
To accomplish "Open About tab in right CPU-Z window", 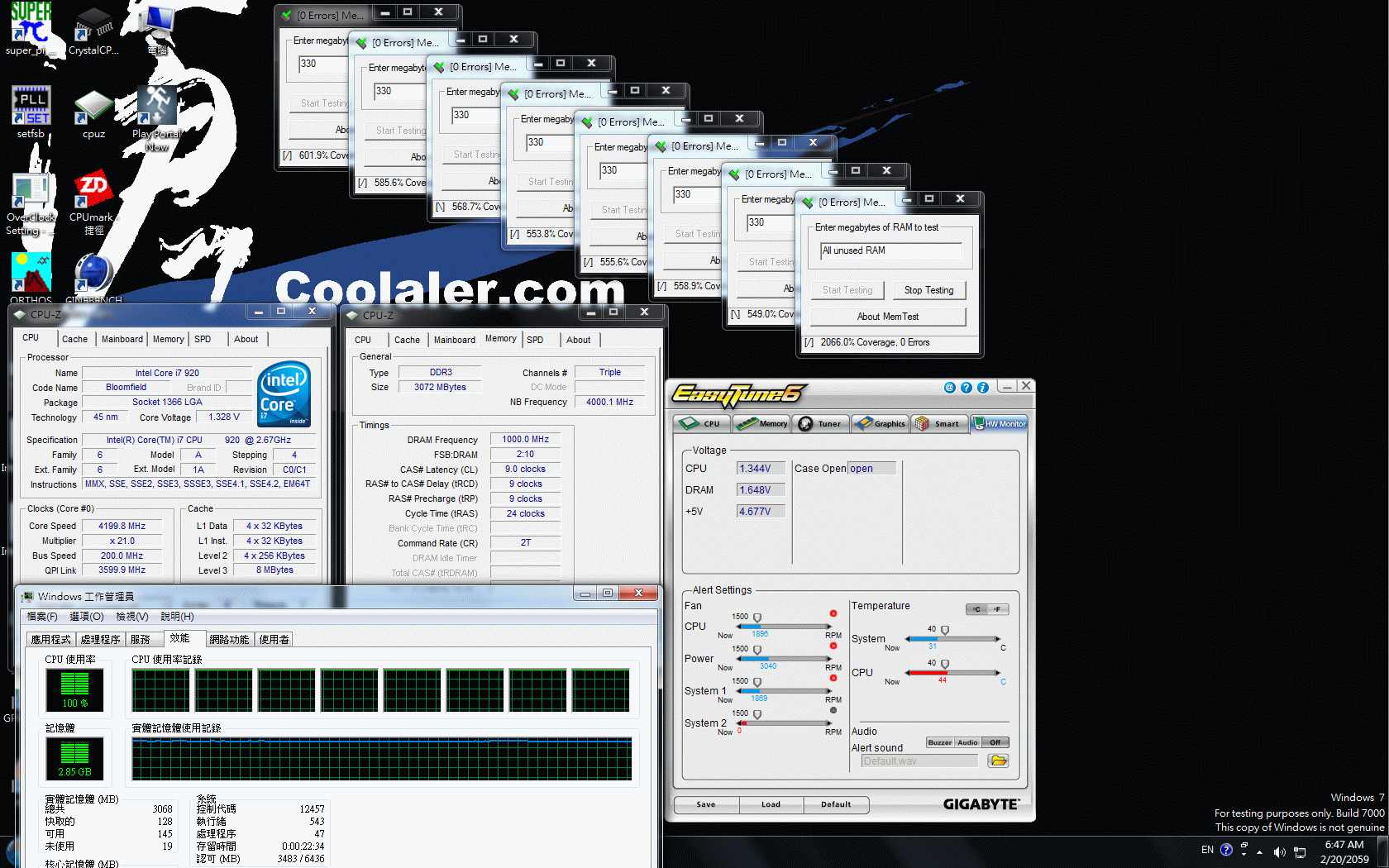I will click(x=579, y=340).
